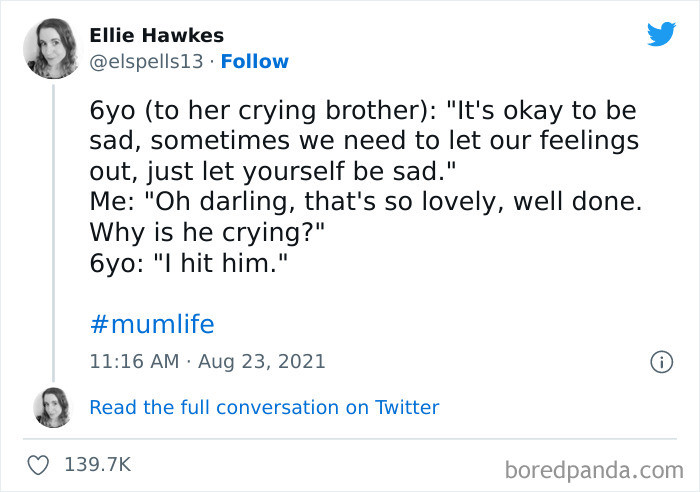Click the "Oh darling, that's so lovely" line
Screen dimensions: 700x492
tap(365, 202)
